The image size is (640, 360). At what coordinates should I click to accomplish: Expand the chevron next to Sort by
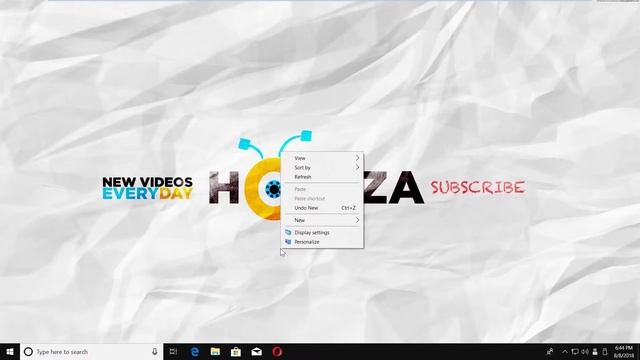[357, 167]
